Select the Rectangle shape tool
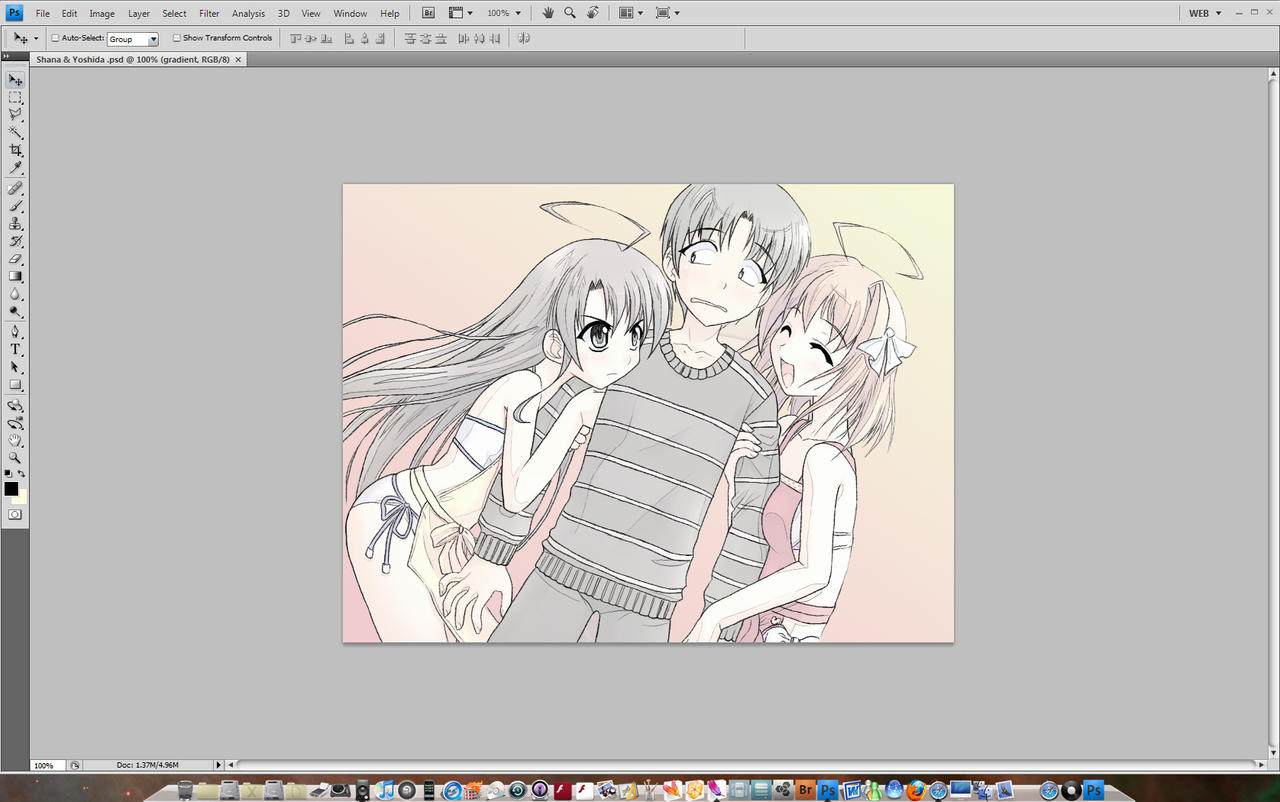 coord(15,385)
